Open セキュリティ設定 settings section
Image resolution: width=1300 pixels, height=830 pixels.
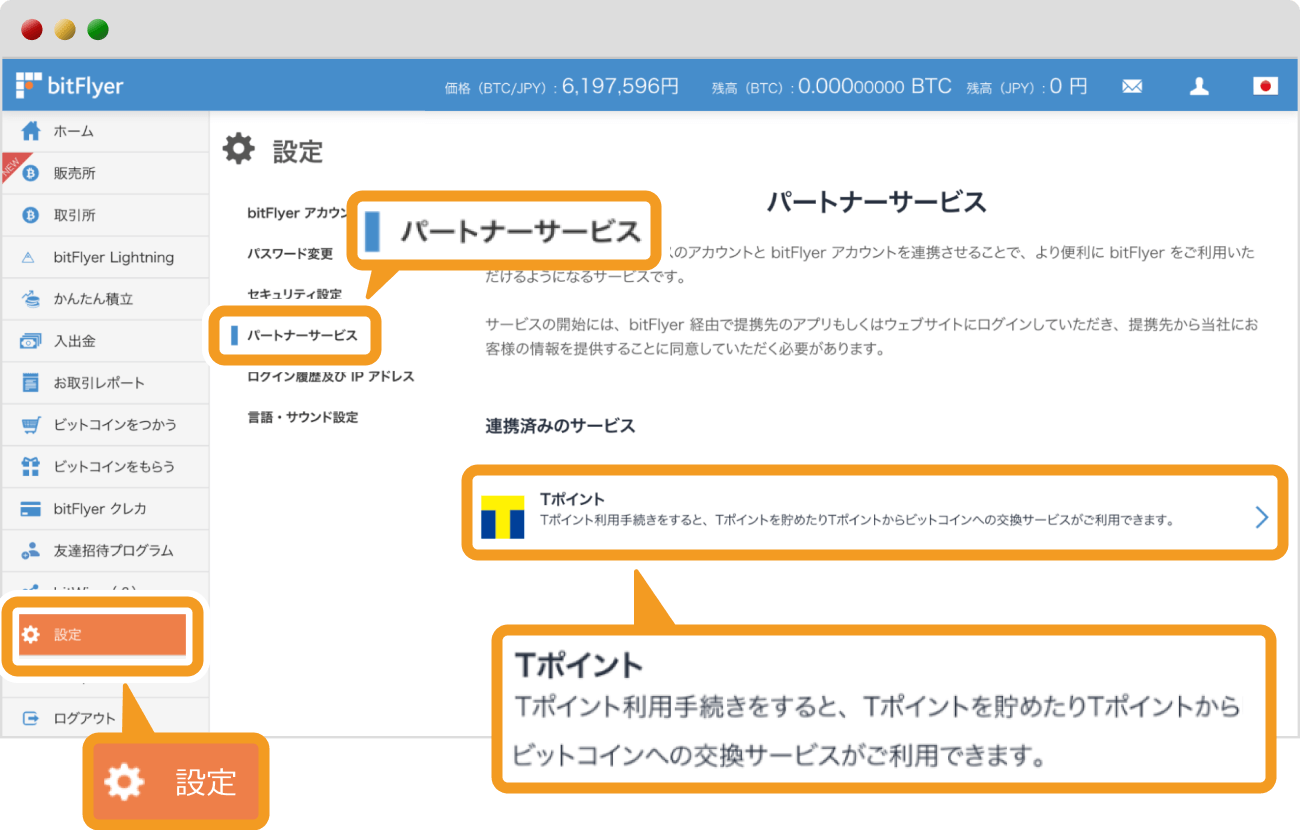pyautogui.click(x=294, y=294)
